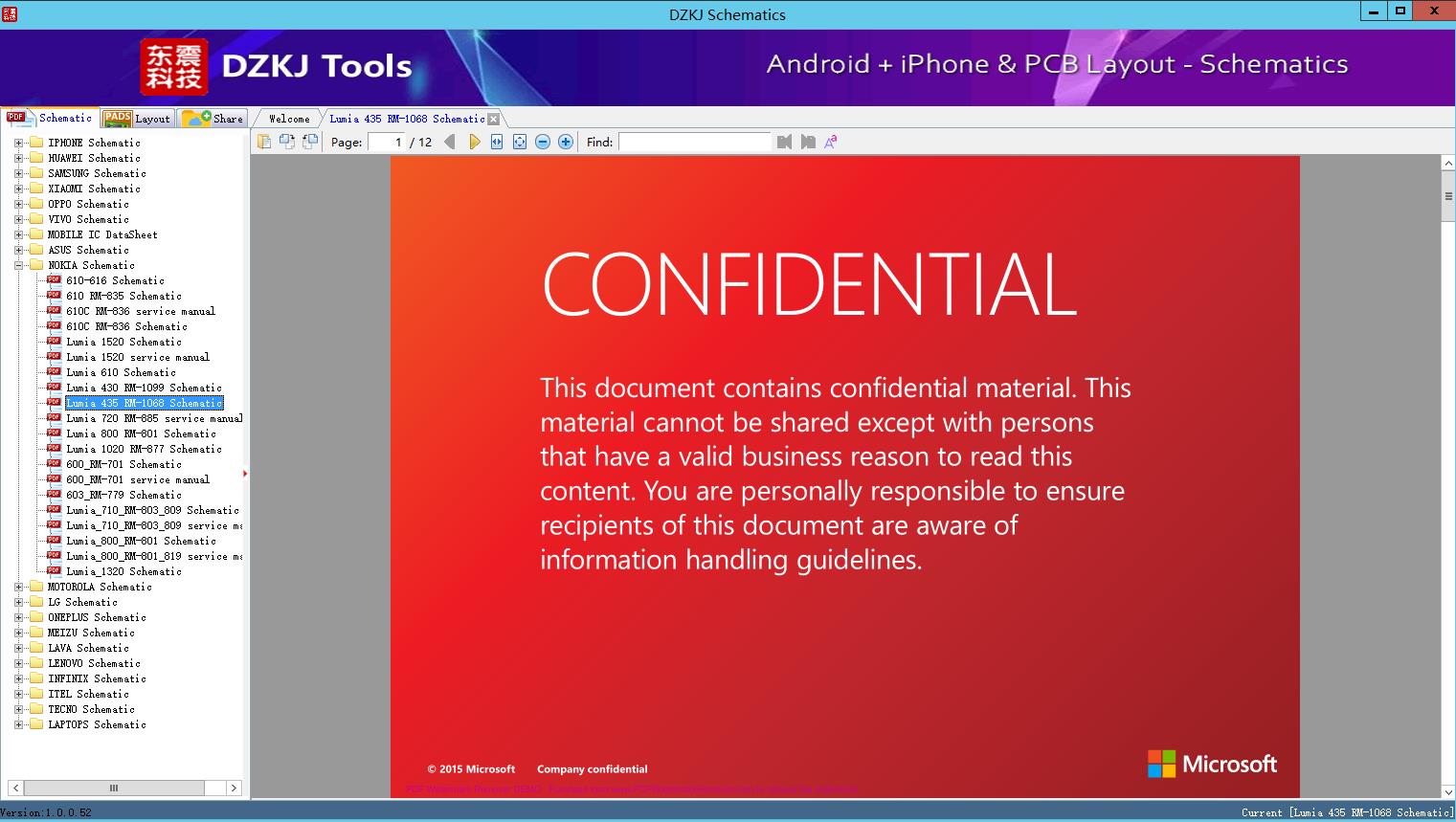This screenshot has width=1456, height=822.
Task: Expand the MOBILE IC DataSheet folder
Action: 18,234
